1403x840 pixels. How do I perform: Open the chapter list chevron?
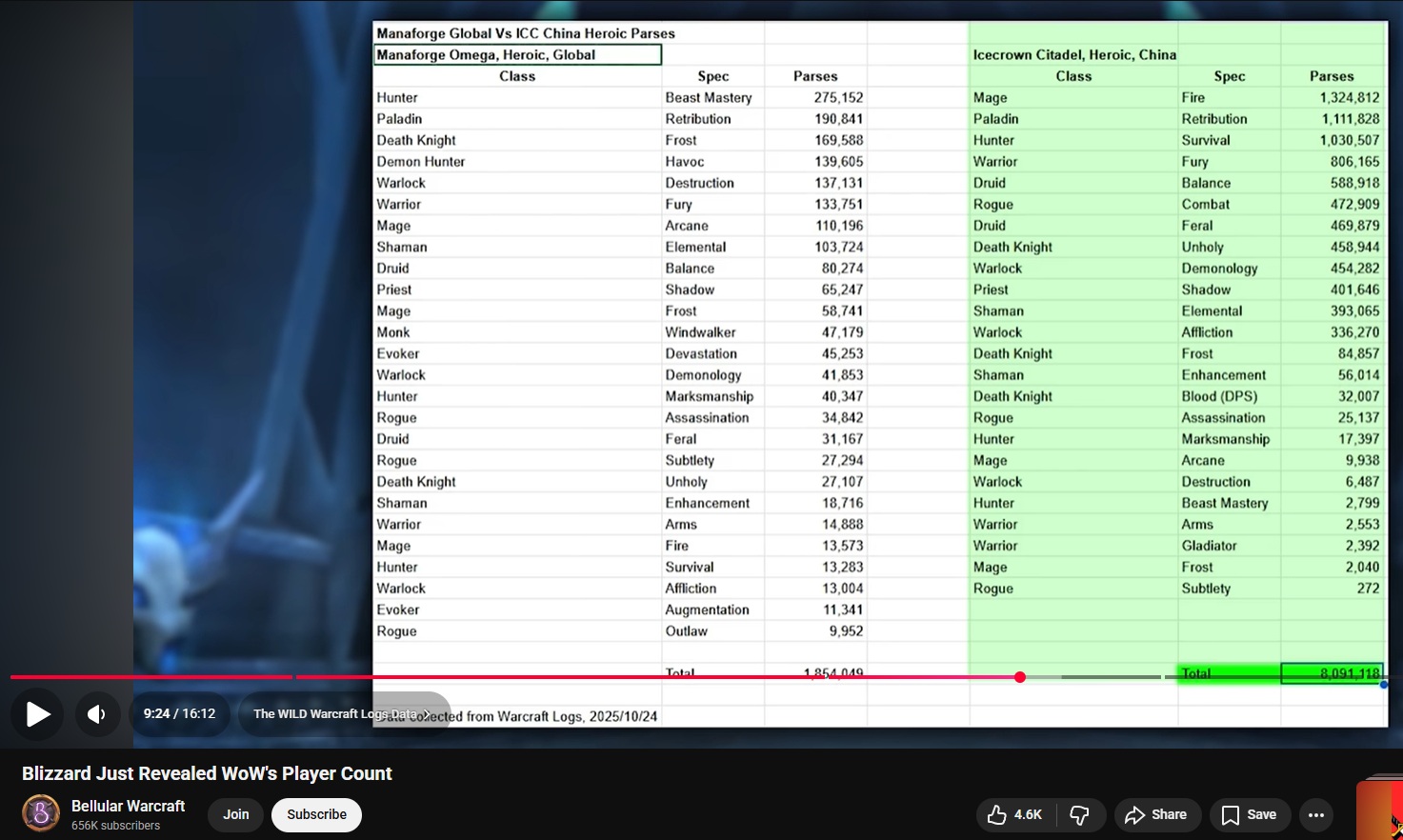point(427,714)
